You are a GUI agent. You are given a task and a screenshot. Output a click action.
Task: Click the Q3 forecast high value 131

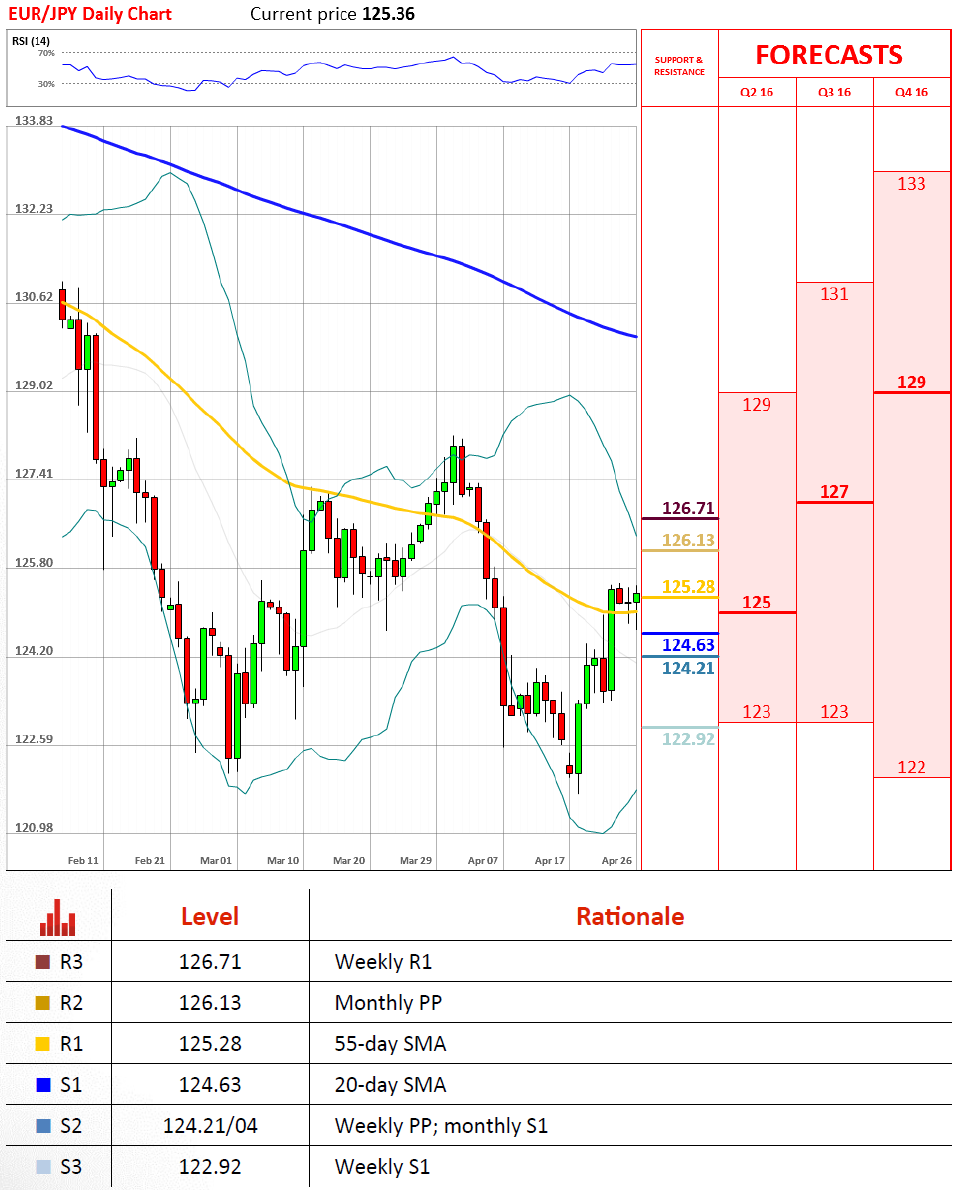(x=834, y=294)
